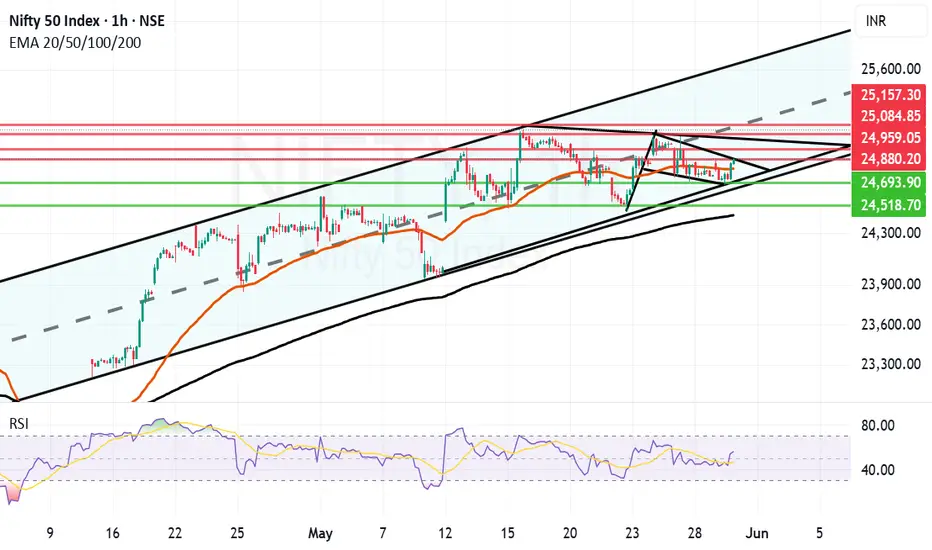932x550 pixels.
Task: Select the 24,518.70 green support label
Action: pos(890,205)
